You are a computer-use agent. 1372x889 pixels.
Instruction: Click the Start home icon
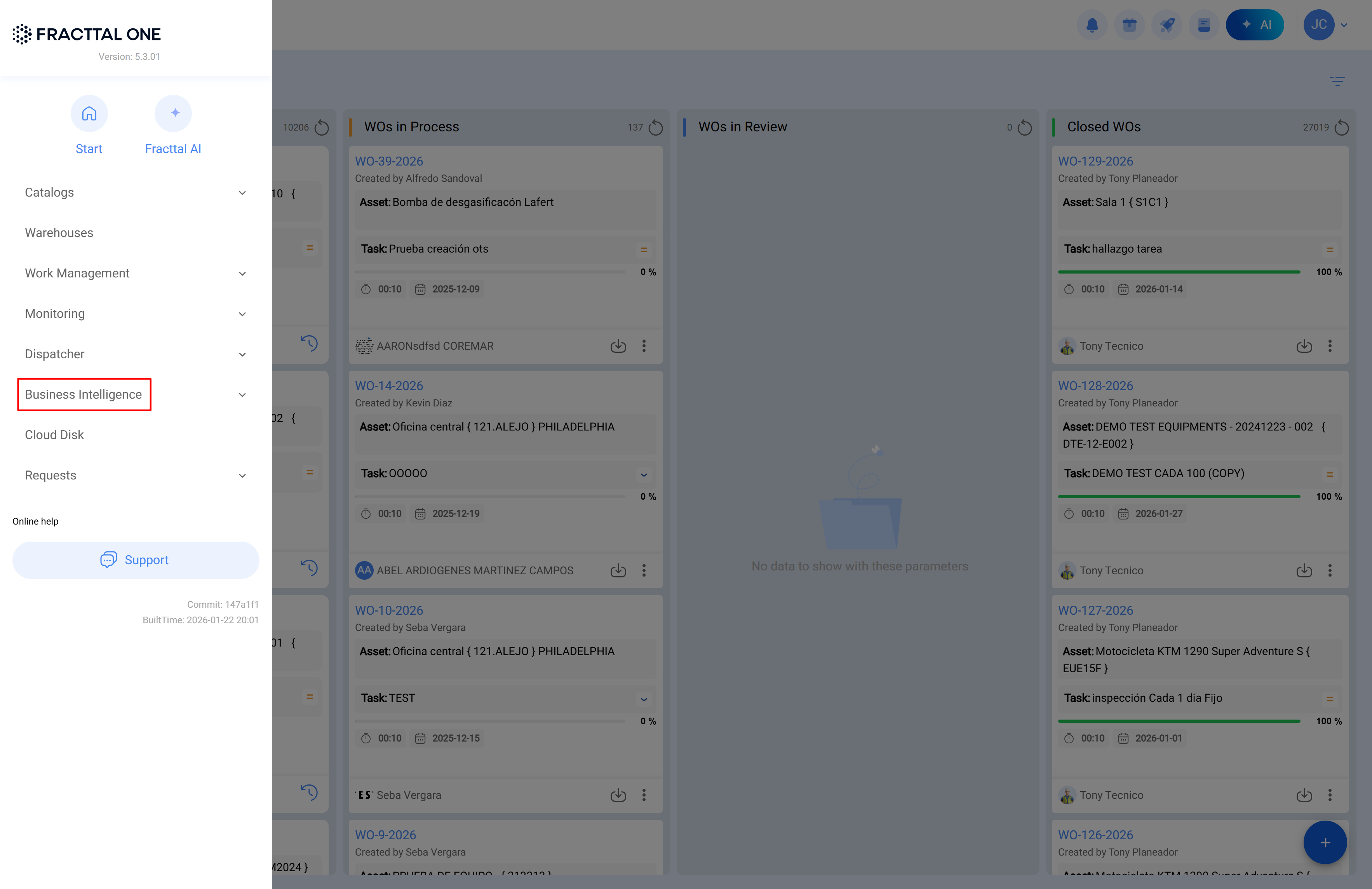[89, 113]
